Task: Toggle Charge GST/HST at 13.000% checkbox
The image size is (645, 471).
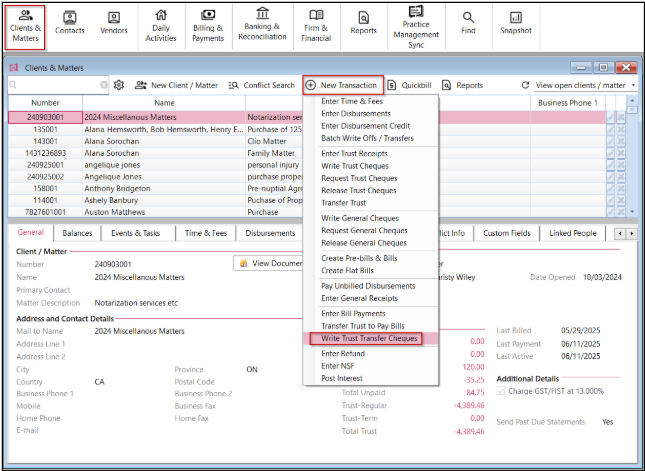Action: point(501,391)
